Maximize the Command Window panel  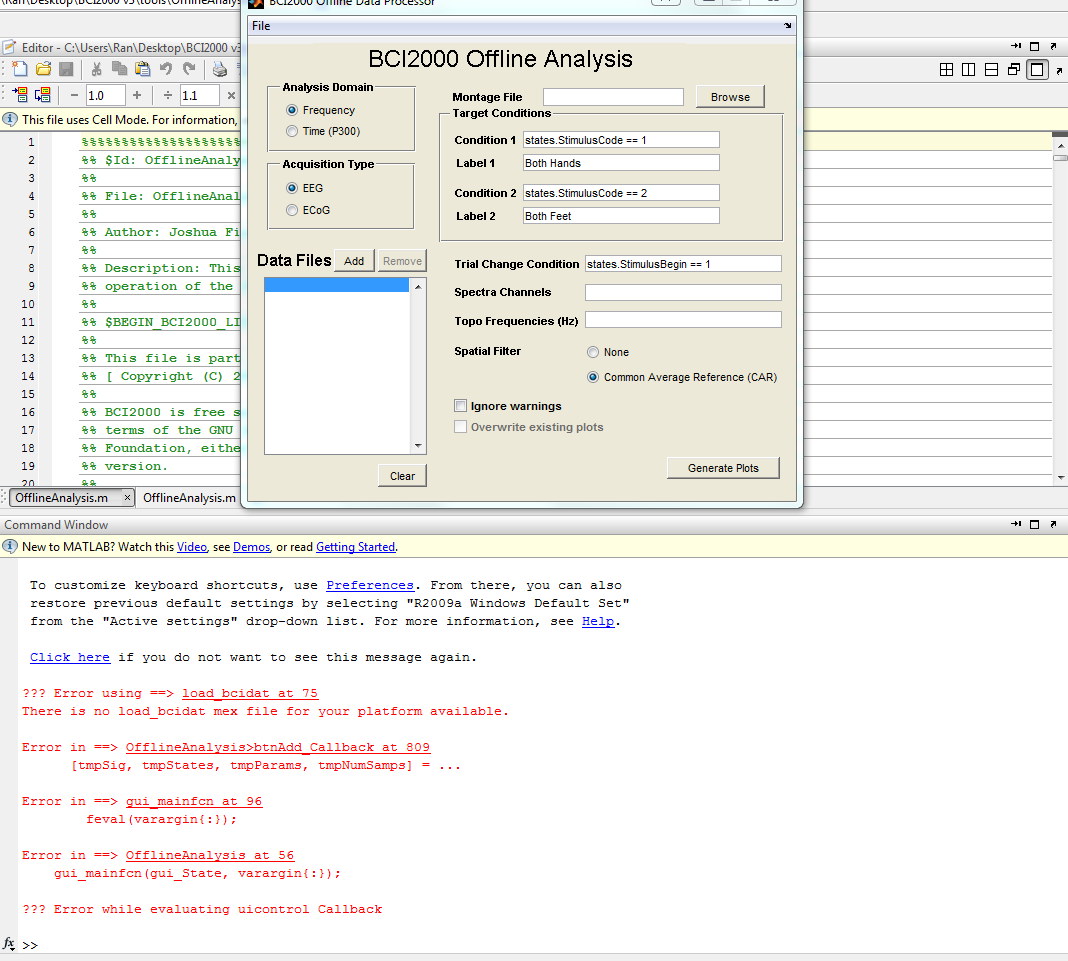1035,524
